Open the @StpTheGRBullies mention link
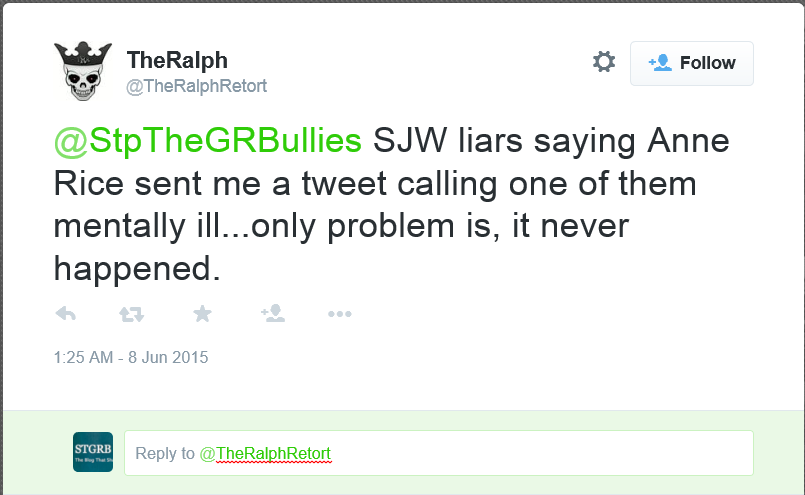The height and width of the screenshot is (495, 805). [x=207, y=141]
